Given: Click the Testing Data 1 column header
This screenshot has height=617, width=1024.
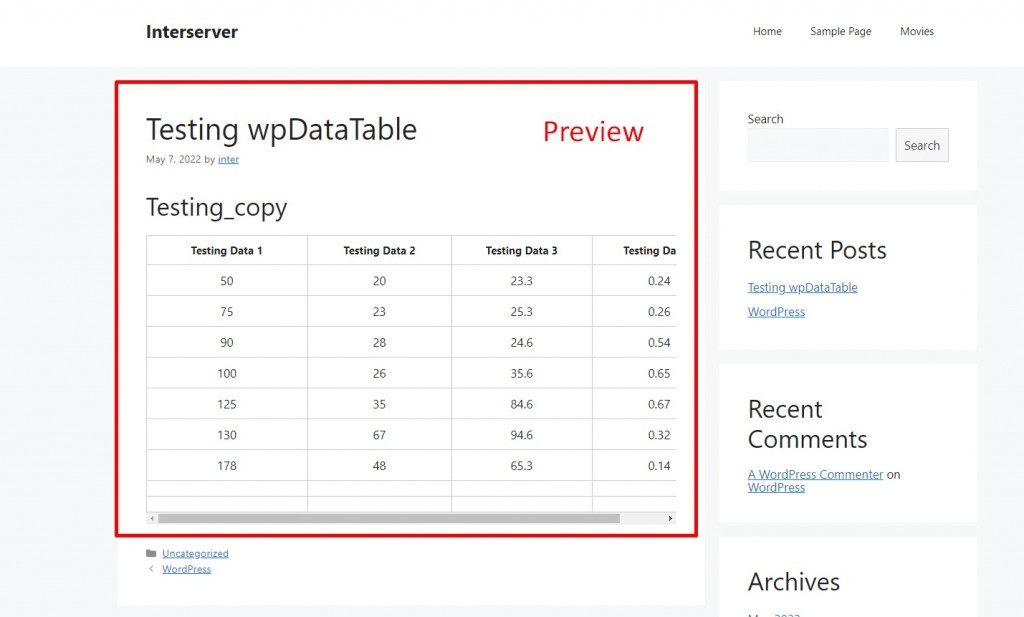Looking at the screenshot, I should [x=227, y=250].
